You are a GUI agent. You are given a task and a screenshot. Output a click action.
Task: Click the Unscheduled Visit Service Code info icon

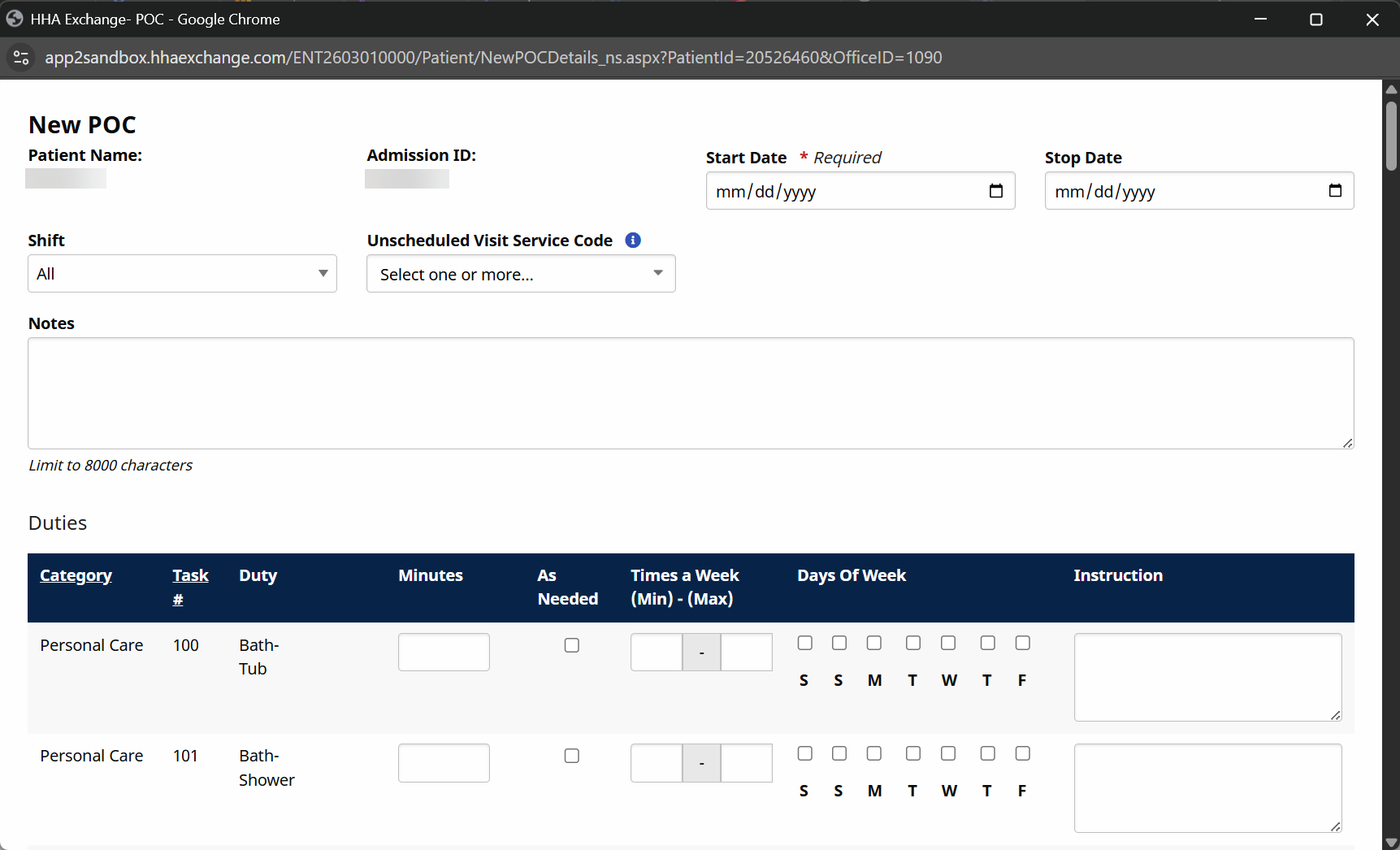point(633,241)
